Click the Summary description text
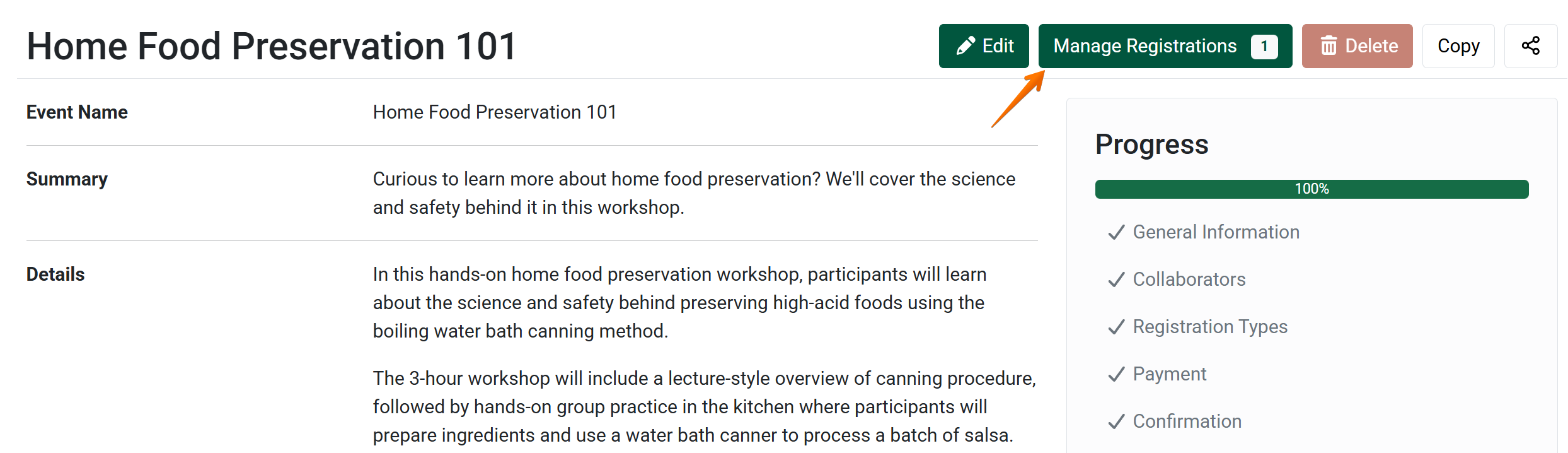 693,193
